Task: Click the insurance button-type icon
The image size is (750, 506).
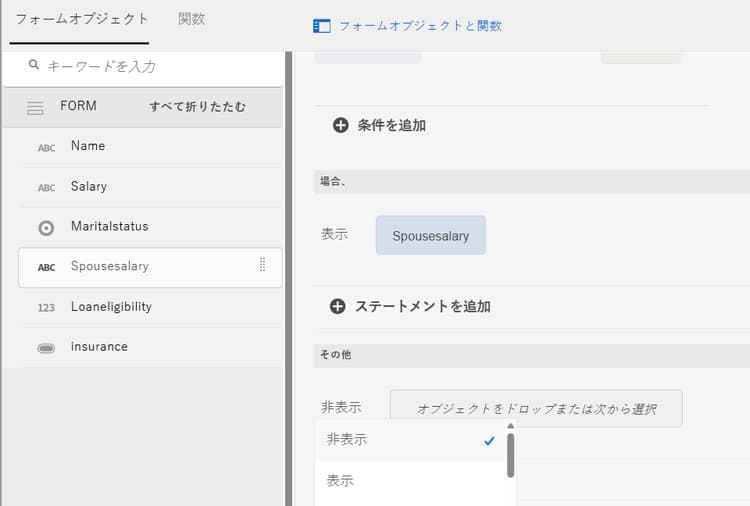Action: coord(46,348)
